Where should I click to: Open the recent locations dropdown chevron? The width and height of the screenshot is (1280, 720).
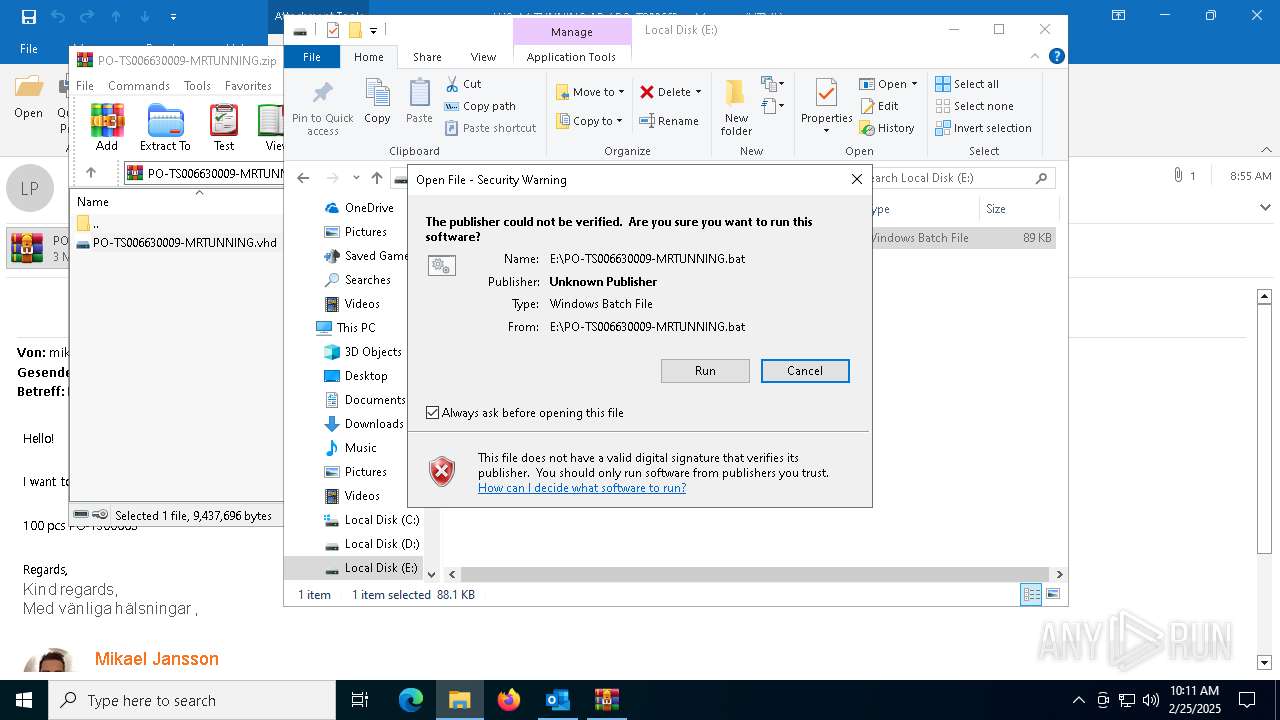356,178
